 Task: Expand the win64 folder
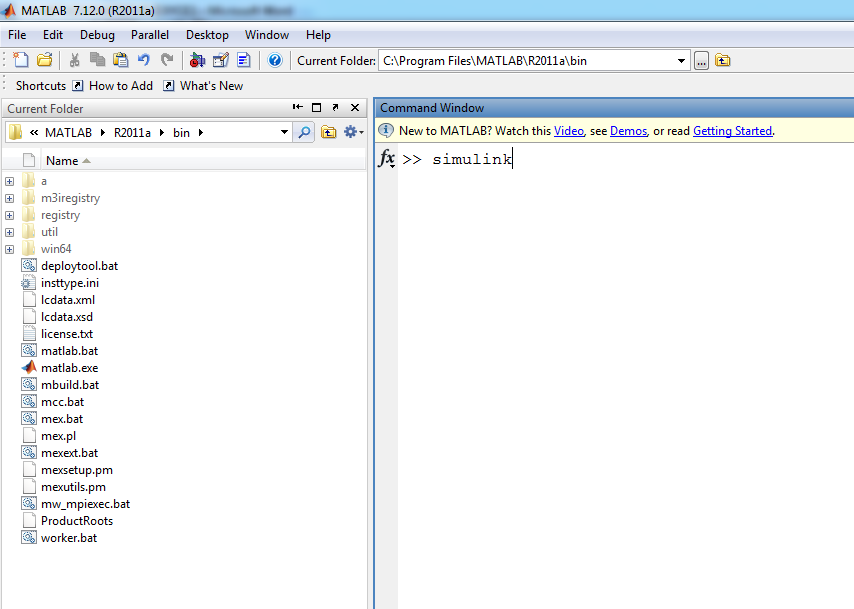pyautogui.click(x=9, y=249)
